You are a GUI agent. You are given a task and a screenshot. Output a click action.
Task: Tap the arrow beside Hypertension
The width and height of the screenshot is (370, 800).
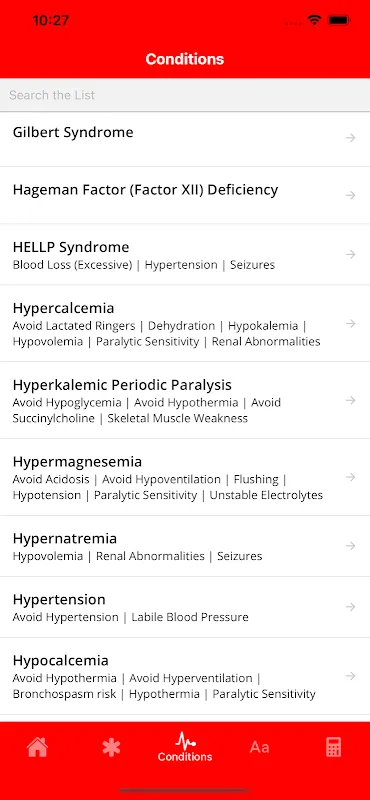351,607
